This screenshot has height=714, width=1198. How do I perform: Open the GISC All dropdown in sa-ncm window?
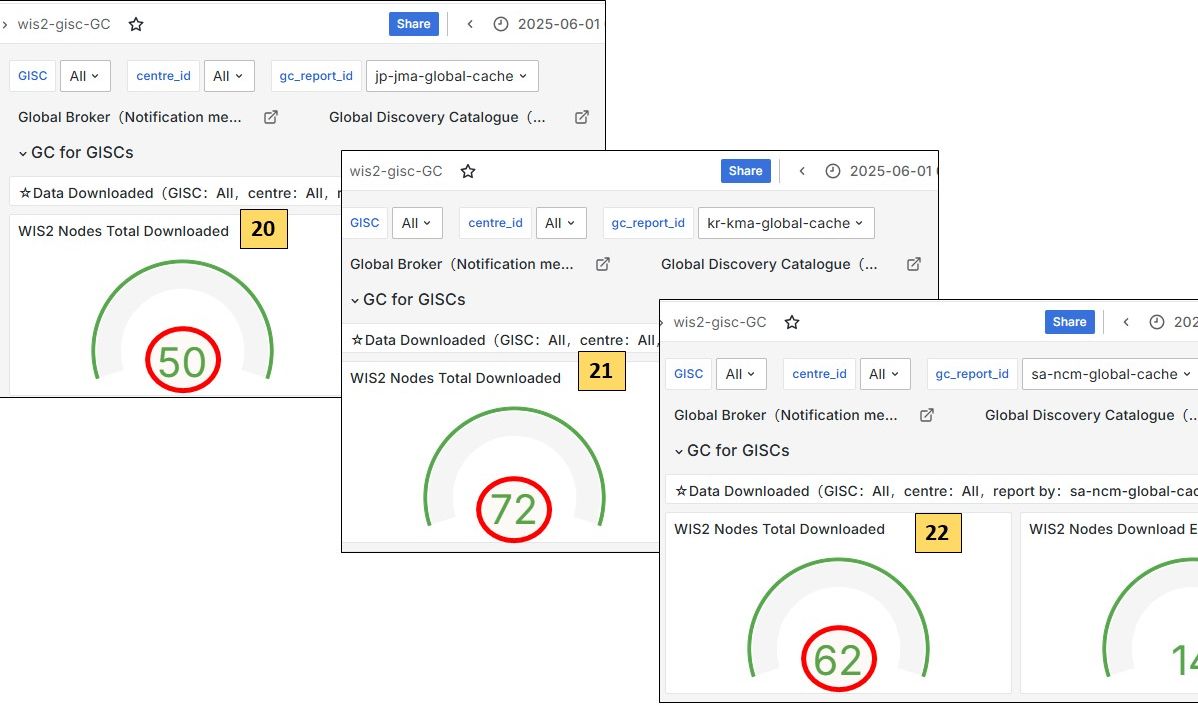(741, 374)
